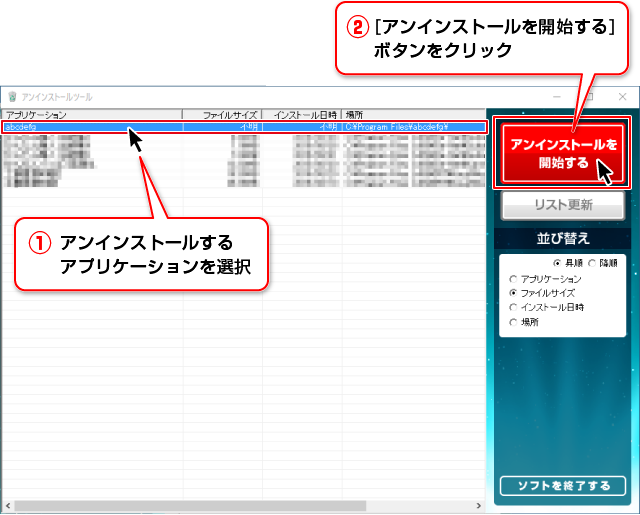Click the ソフトを終了する button
Image resolution: width=640 pixels, height=515 pixels.
pos(563,486)
